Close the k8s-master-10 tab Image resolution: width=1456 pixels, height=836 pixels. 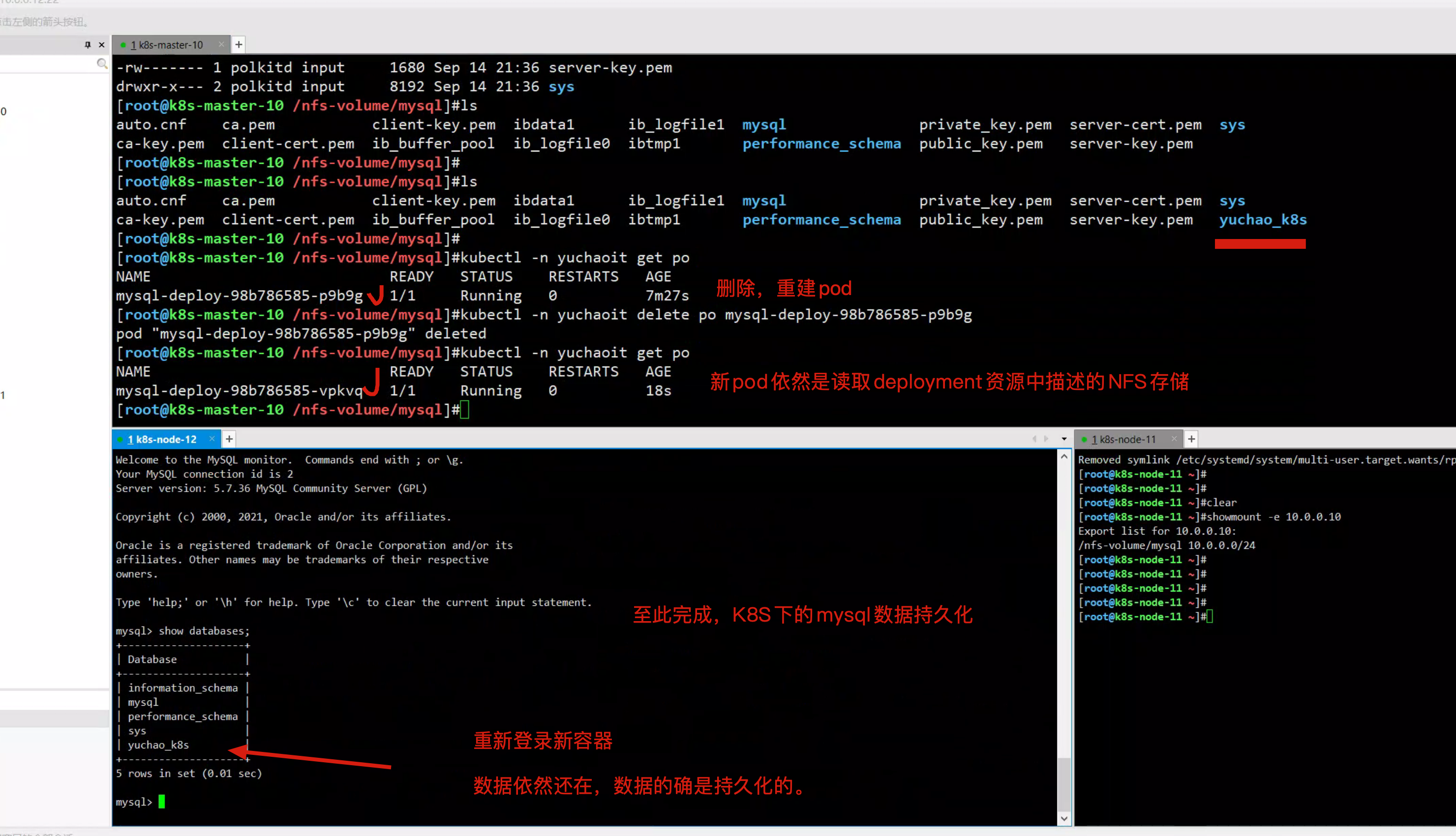(x=222, y=45)
